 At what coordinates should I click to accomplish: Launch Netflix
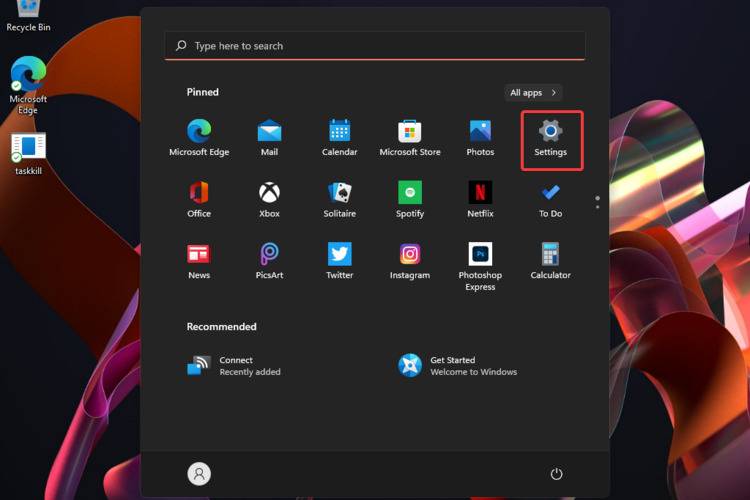tap(480, 198)
